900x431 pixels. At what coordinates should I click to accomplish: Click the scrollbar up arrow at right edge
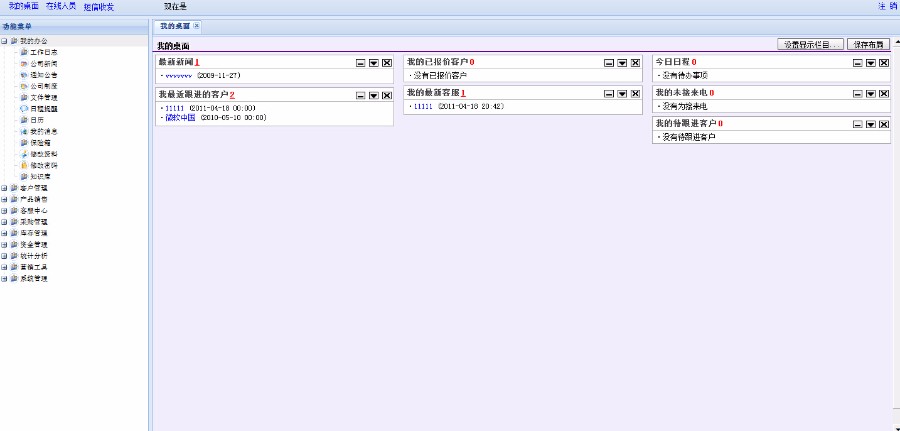coord(897,43)
